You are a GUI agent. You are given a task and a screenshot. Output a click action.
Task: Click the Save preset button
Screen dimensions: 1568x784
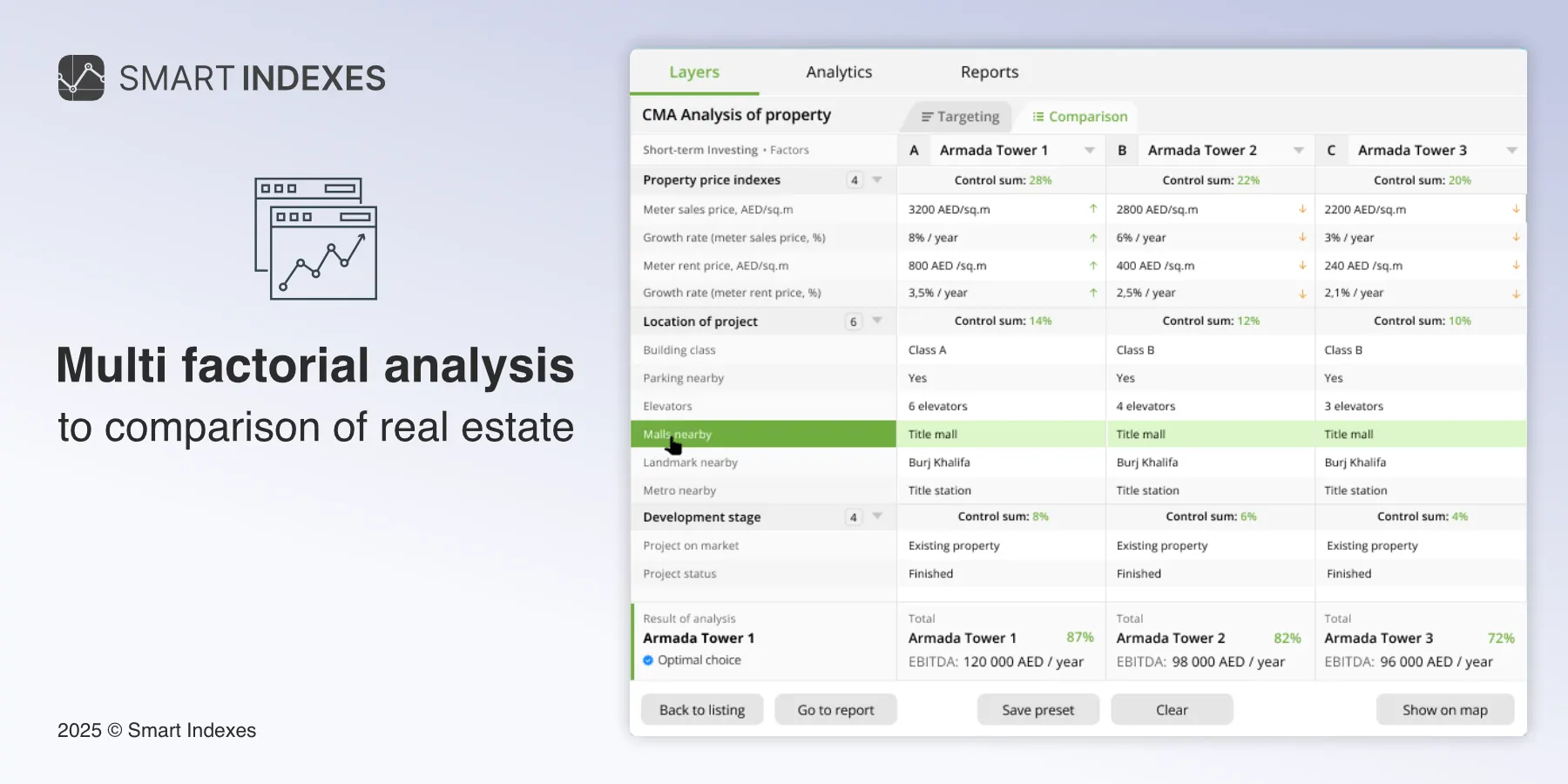click(1037, 710)
